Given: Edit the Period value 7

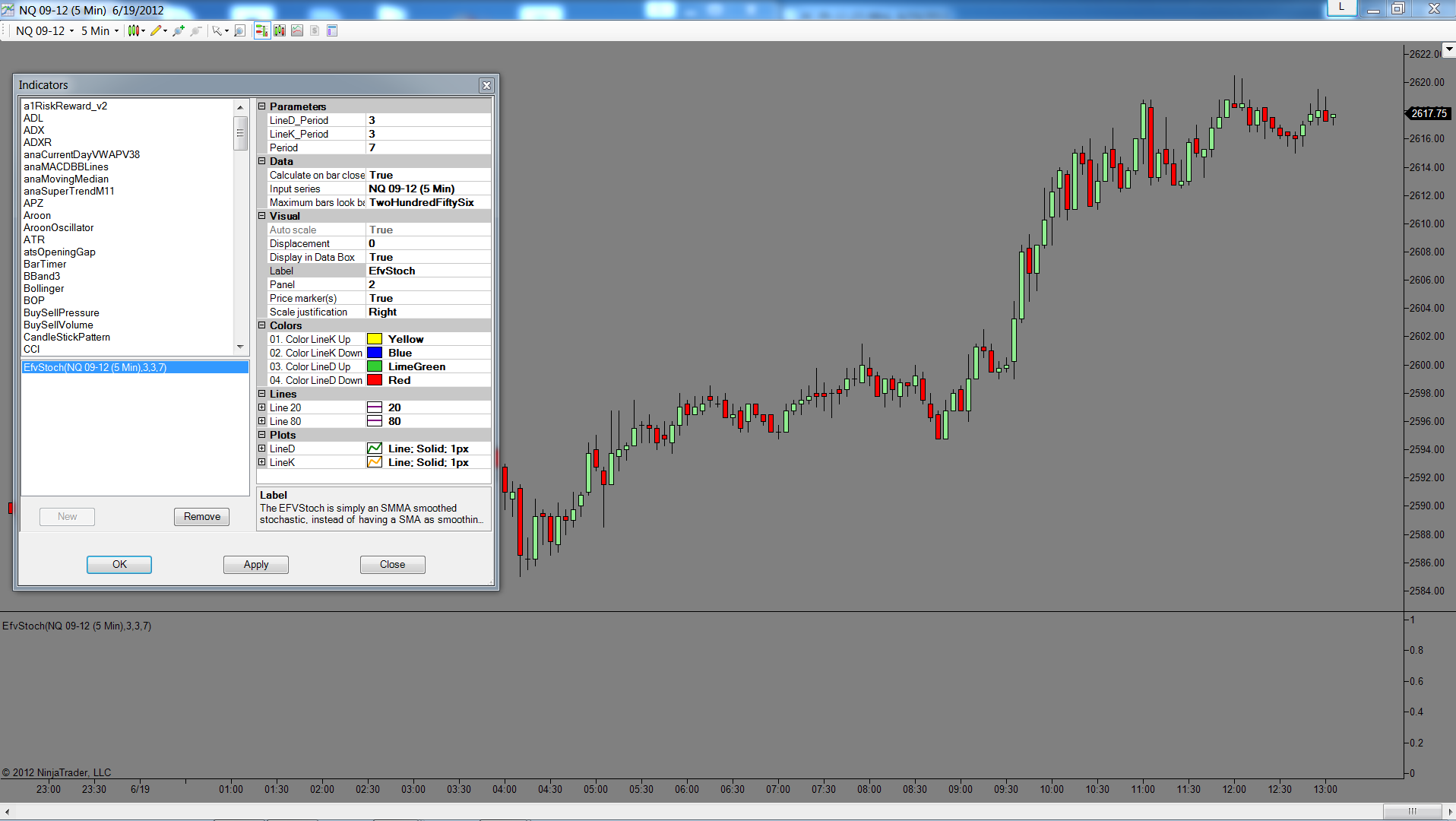Looking at the screenshot, I should (429, 147).
